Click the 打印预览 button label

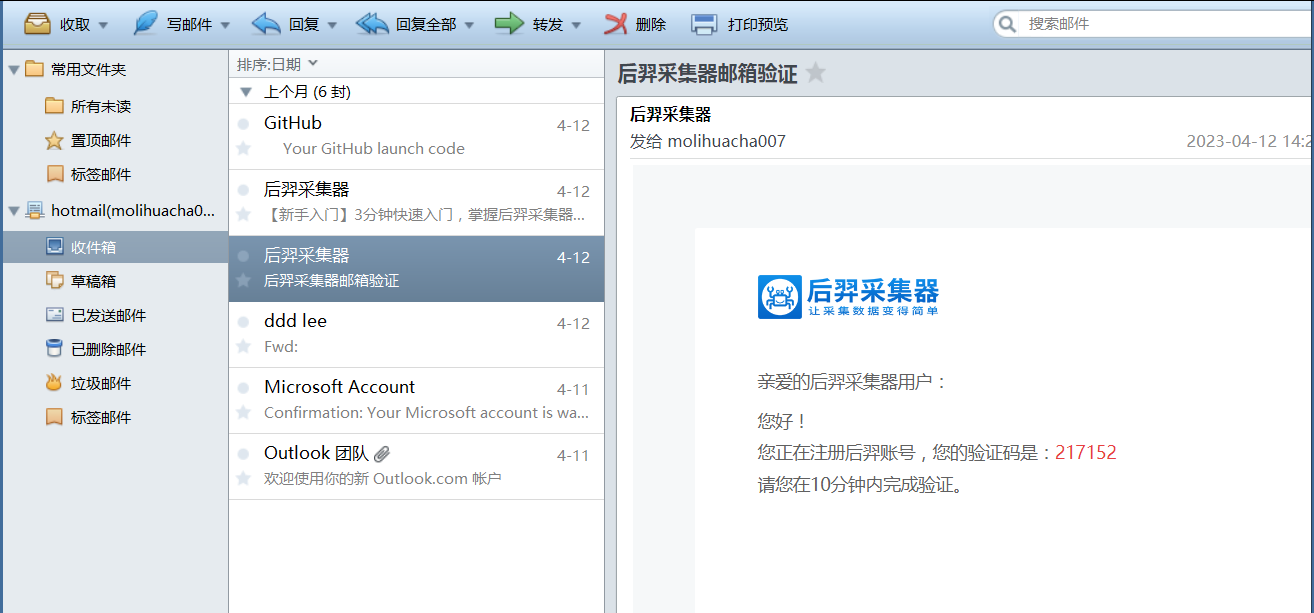click(758, 24)
